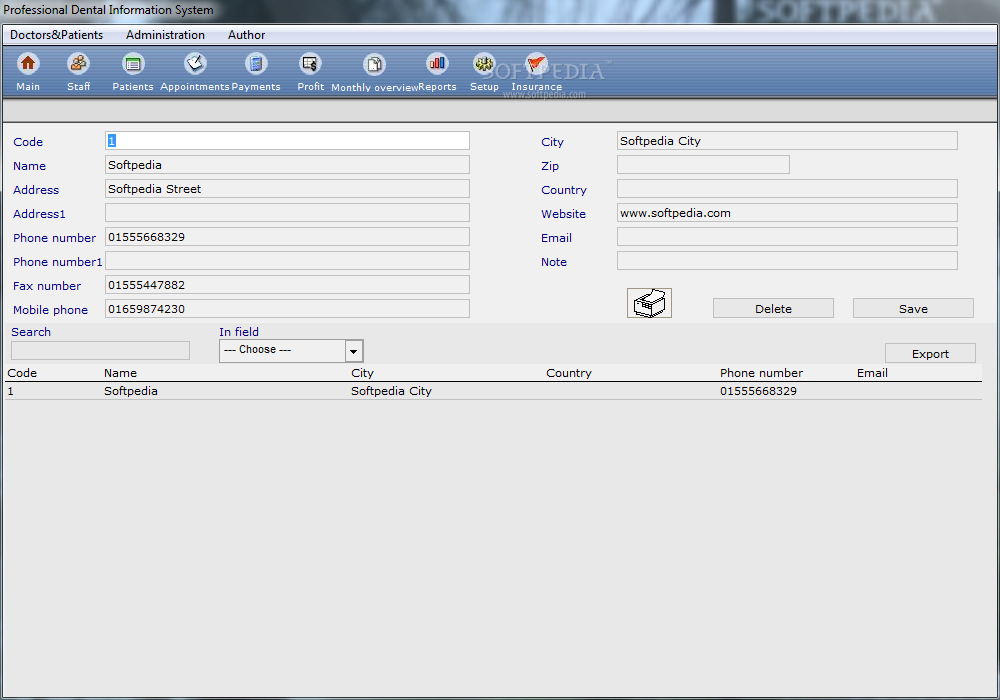Select the table cell Softpedia City
The height and width of the screenshot is (700, 1000).
click(391, 391)
